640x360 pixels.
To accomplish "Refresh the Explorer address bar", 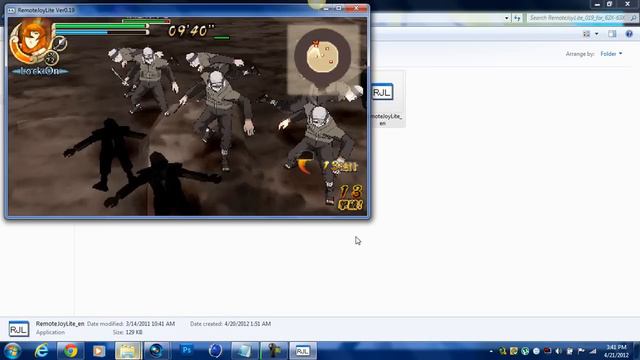I will point(517,18).
